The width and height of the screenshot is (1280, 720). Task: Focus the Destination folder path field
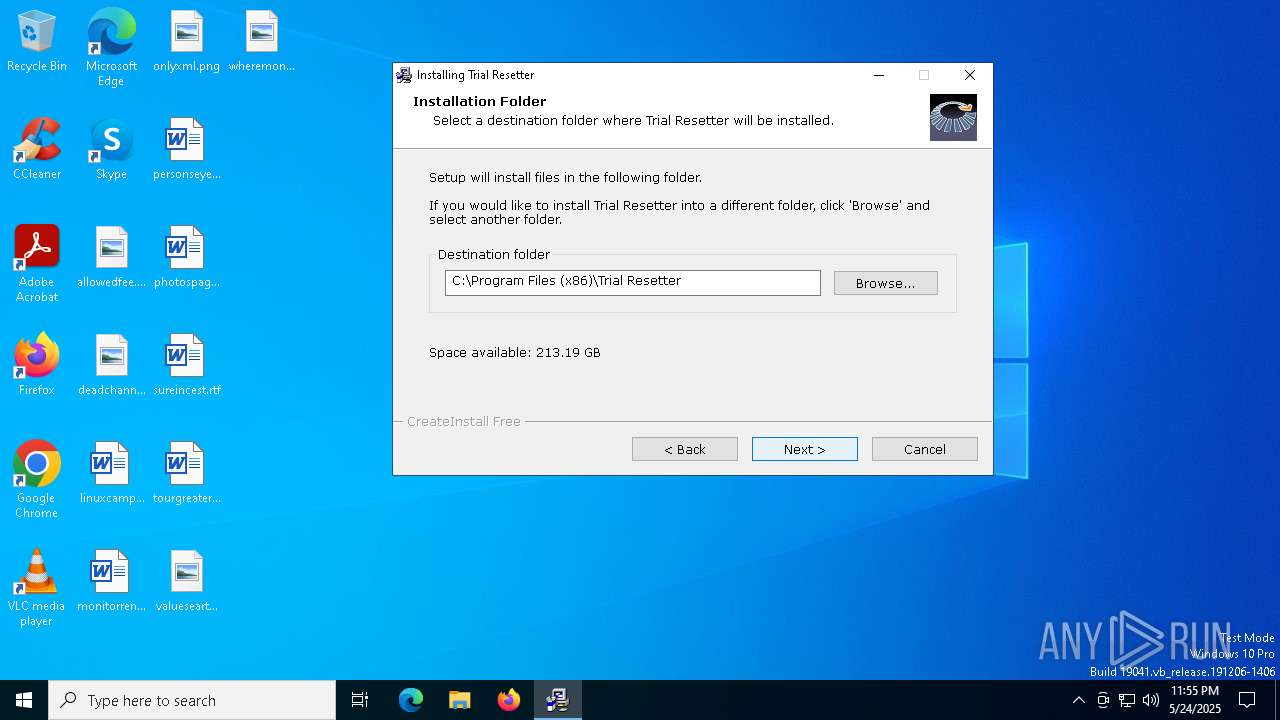pyautogui.click(x=633, y=283)
